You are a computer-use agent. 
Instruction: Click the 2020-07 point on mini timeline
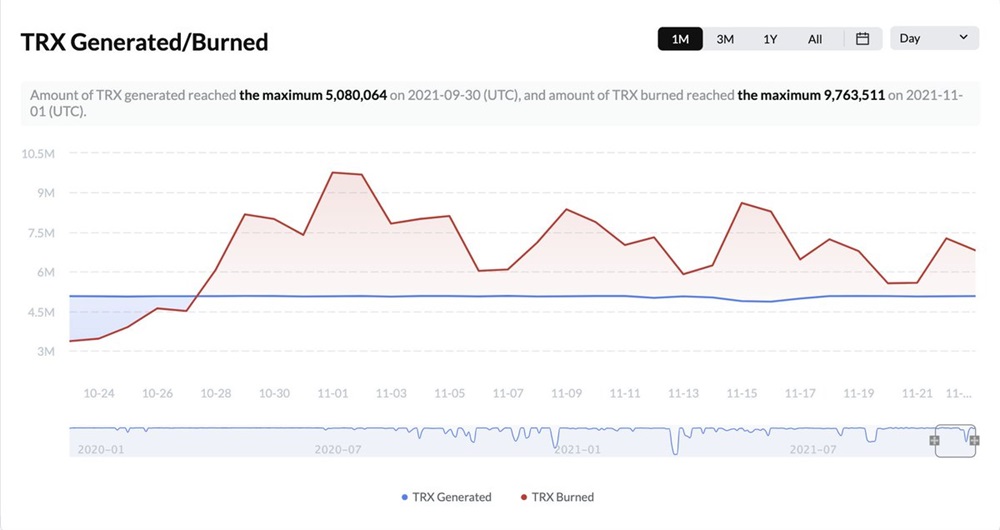point(338,449)
